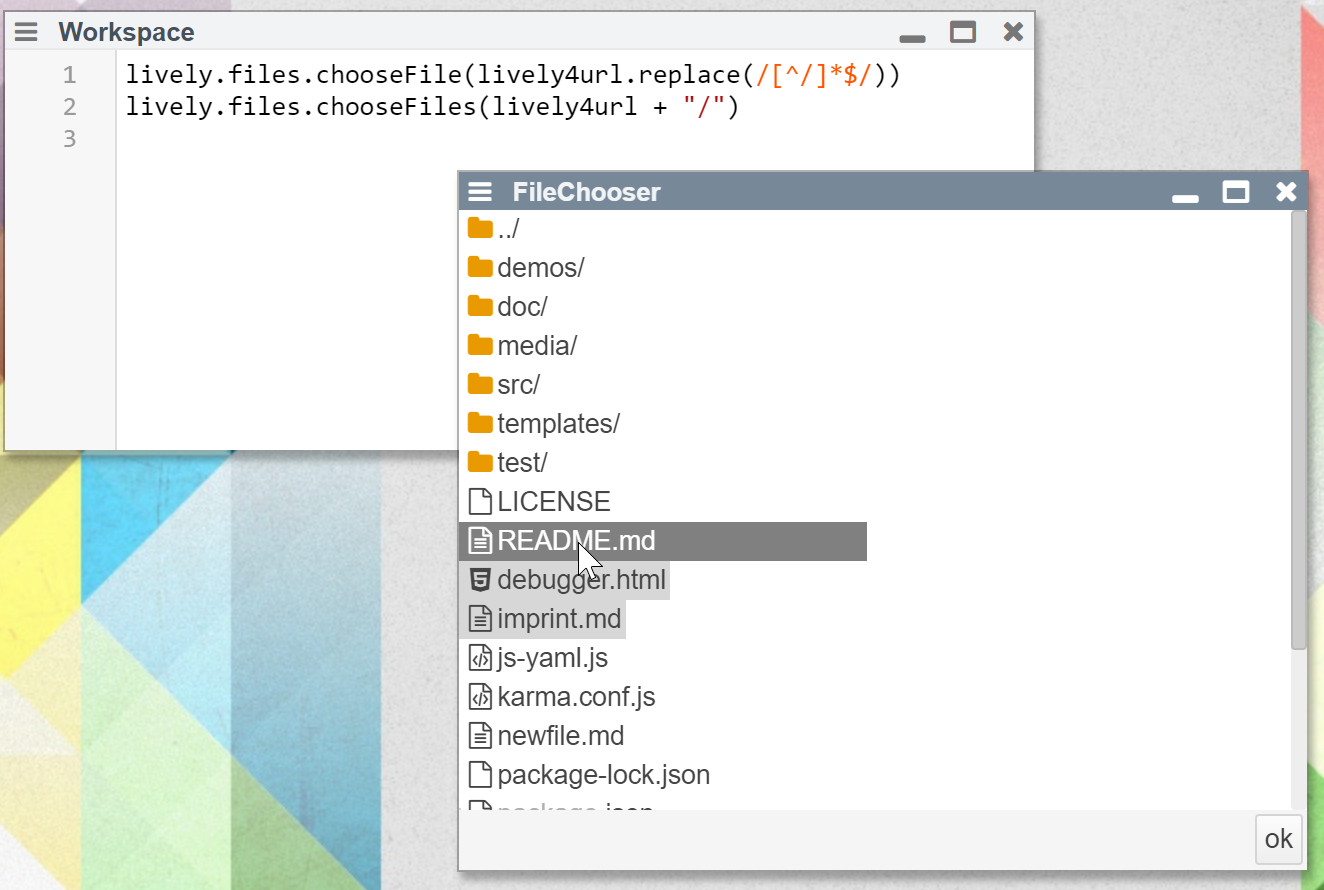Screen dimensions: 1324x890
Task: Click the FileChooser vertical scrollbar thumb
Action: (x=1298, y=430)
